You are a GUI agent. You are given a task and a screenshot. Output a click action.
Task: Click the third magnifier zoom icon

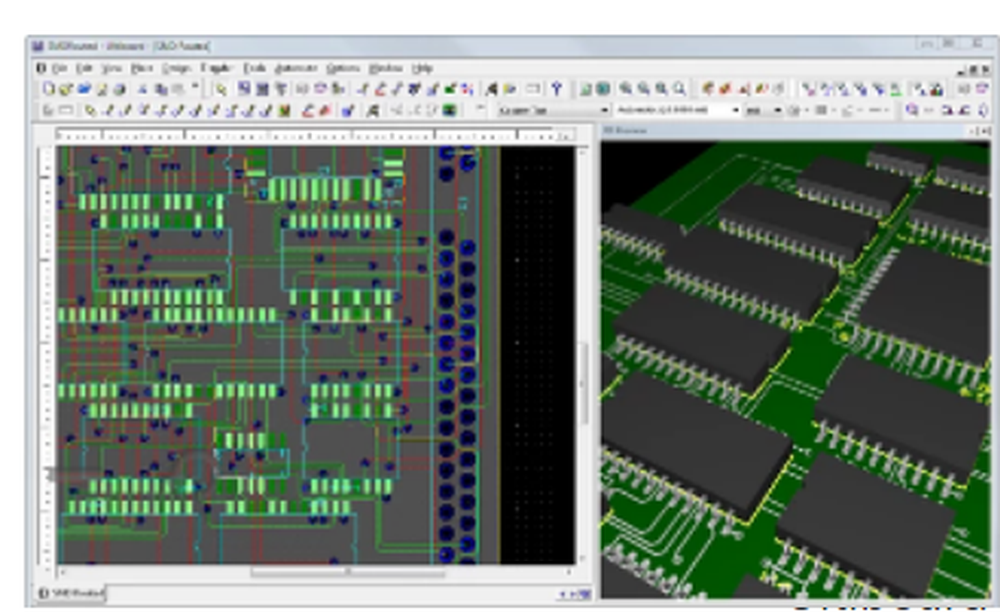click(x=662, y=89)
